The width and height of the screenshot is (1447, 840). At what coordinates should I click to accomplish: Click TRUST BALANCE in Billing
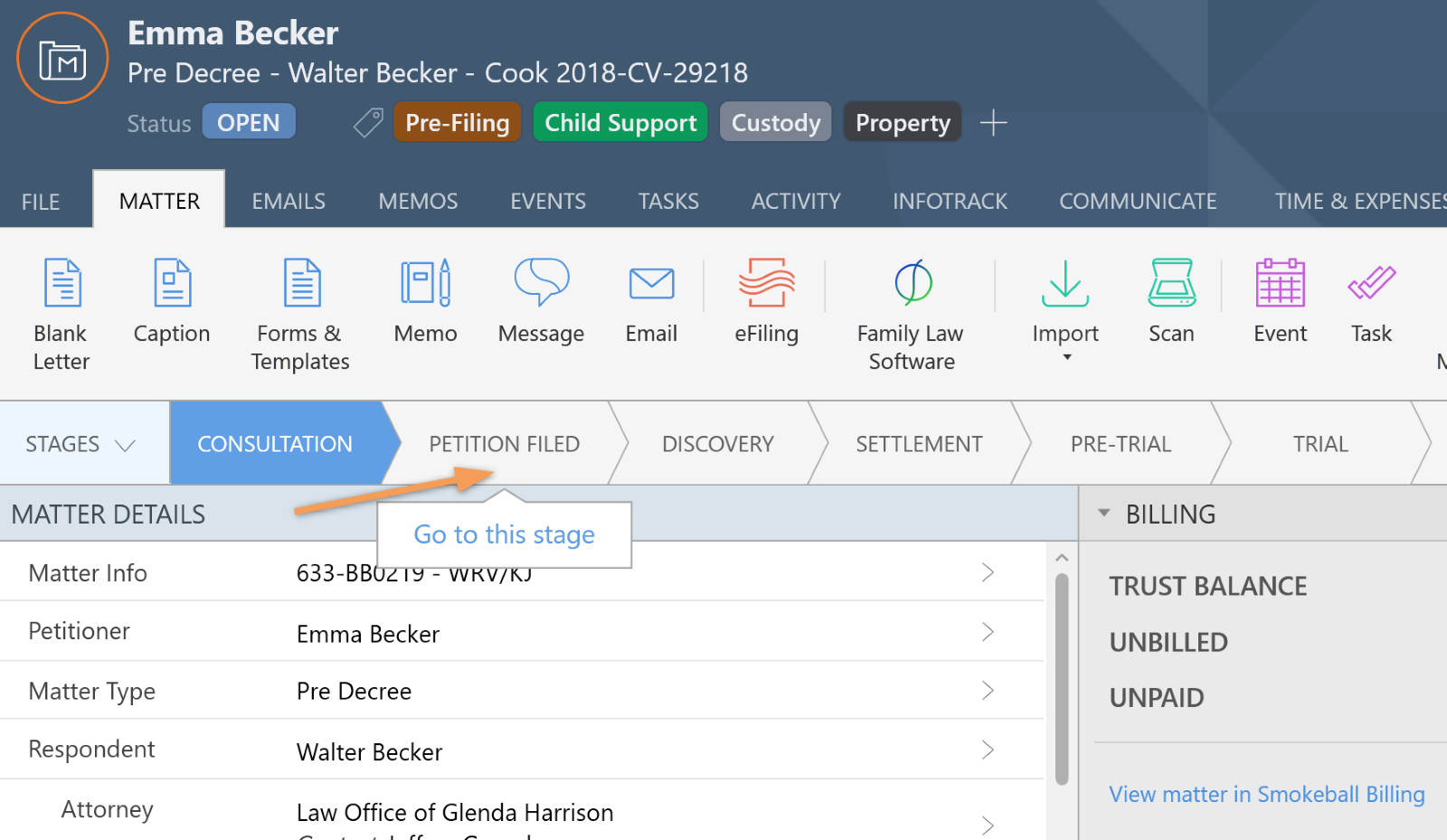click(1207, 586)
